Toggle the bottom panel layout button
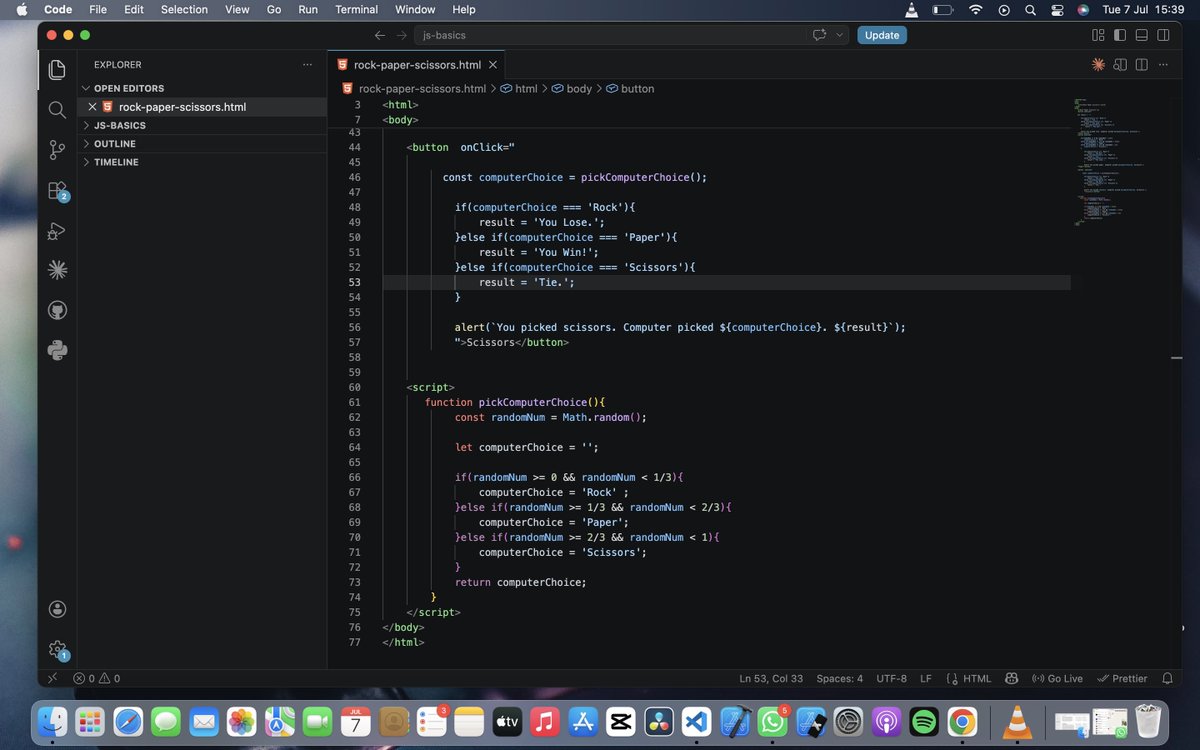 pyautogui.click(x=1141, y=35)
